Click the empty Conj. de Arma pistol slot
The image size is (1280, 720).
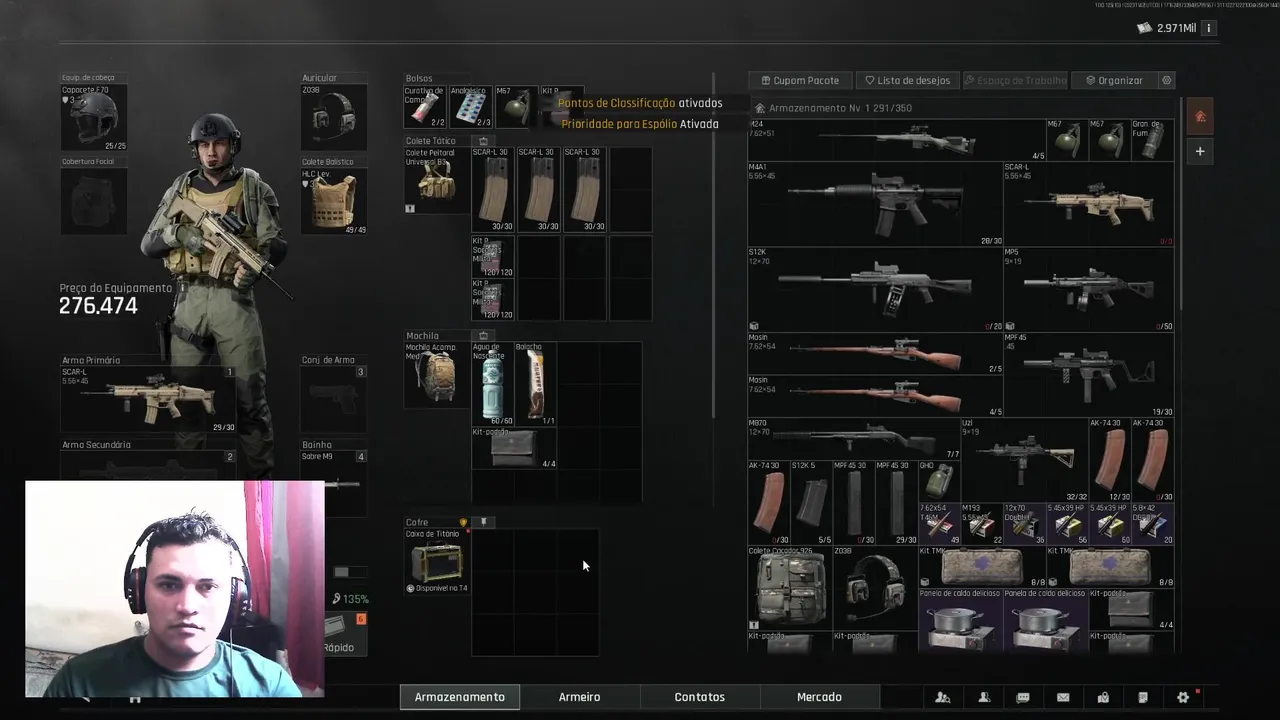tap(334, 400)
